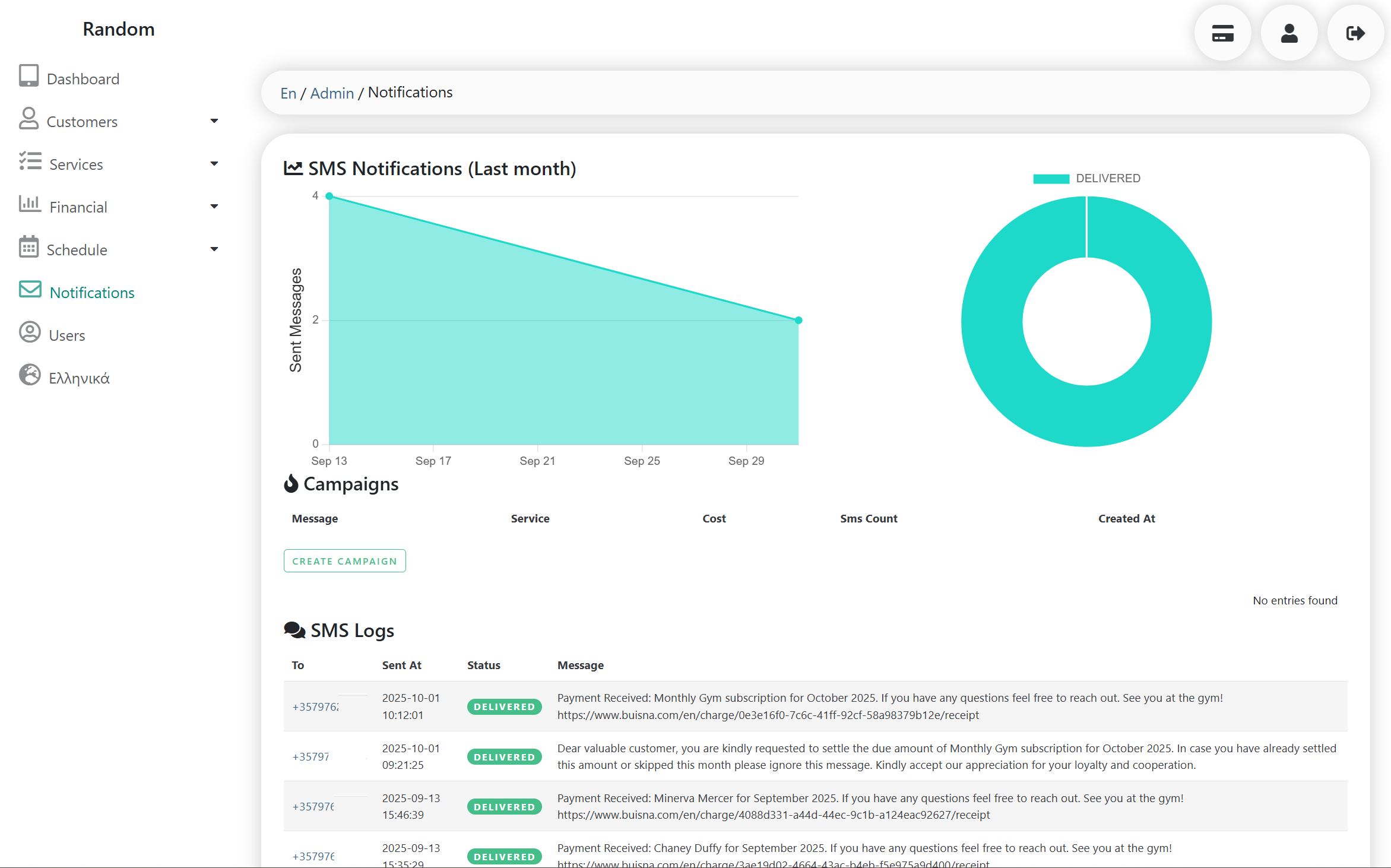Expand the Services dropdown arrow
1391x868 pixels.
click(214, 164)
